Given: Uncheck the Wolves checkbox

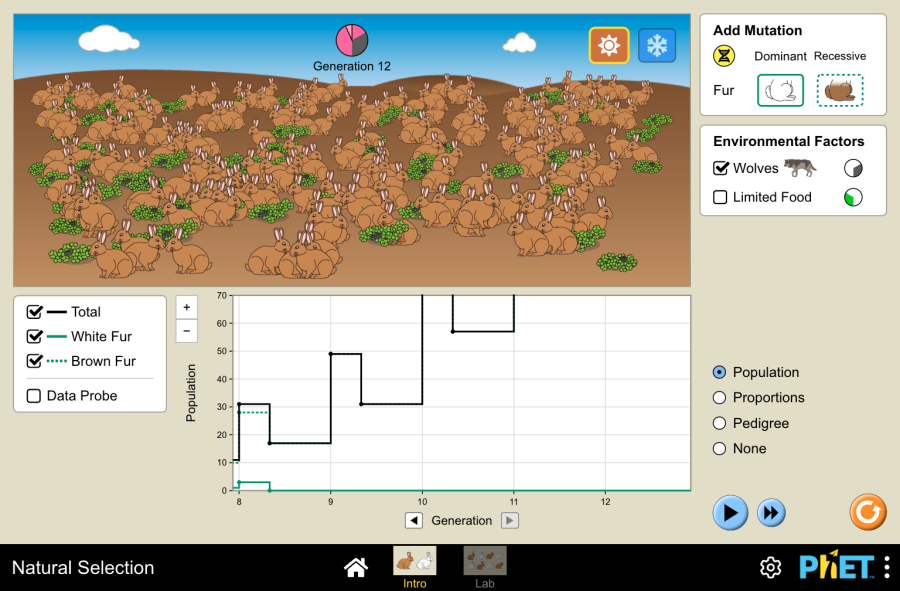Looking at the screenshot, I should pyautogui.click(x=720, y=168).
